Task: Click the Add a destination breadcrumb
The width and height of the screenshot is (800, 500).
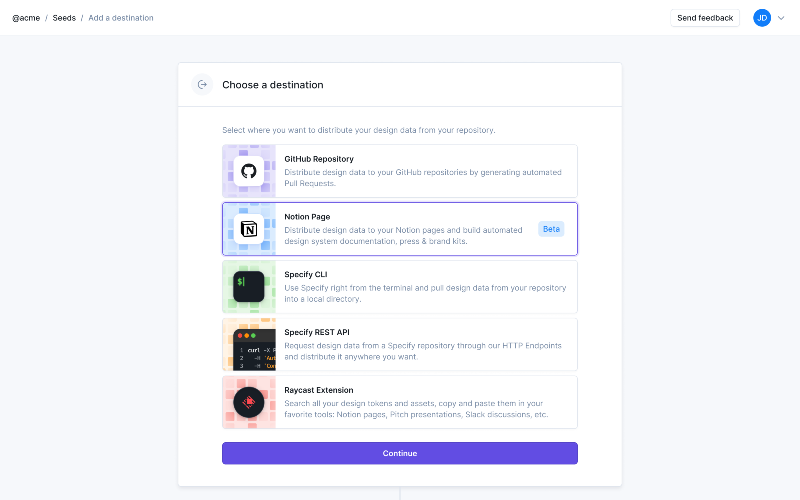Action: pos(121,18)
